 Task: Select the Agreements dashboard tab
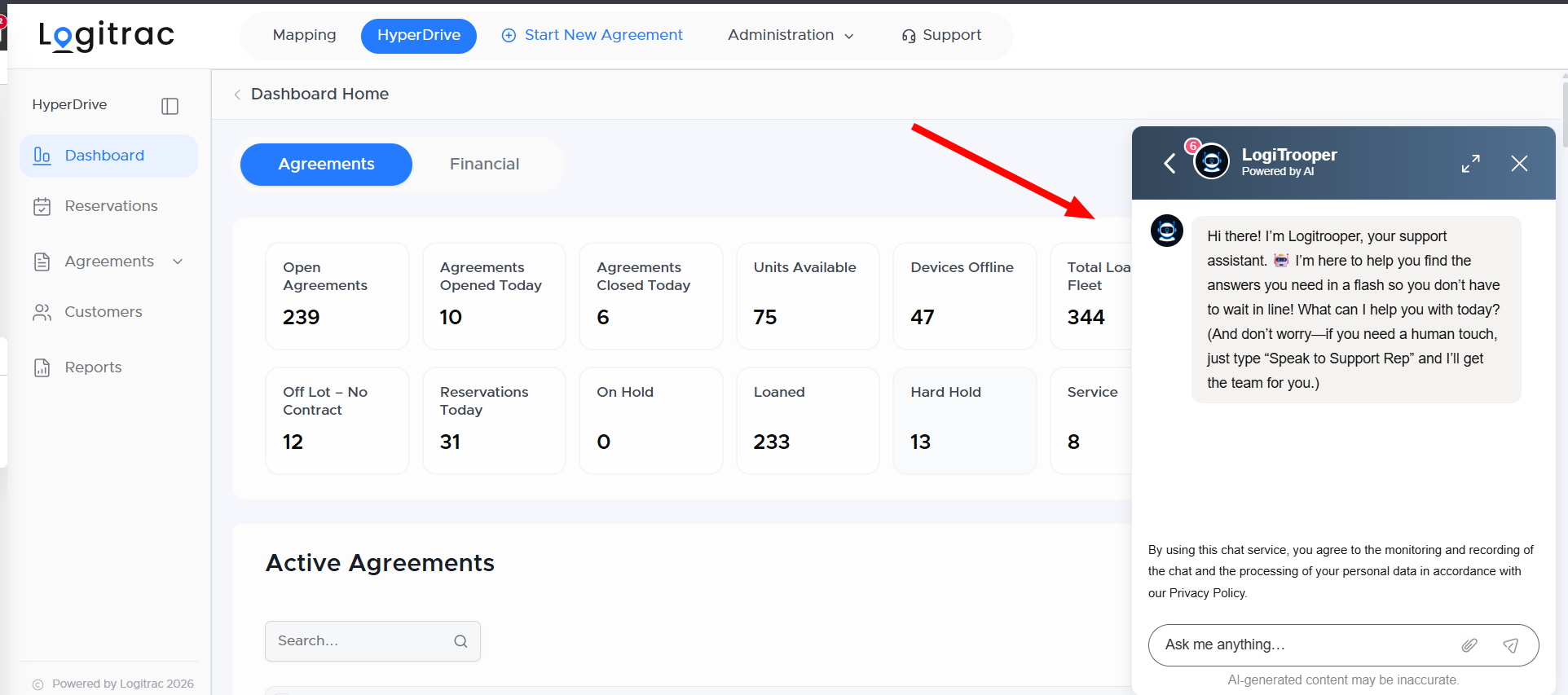[326, 165]
